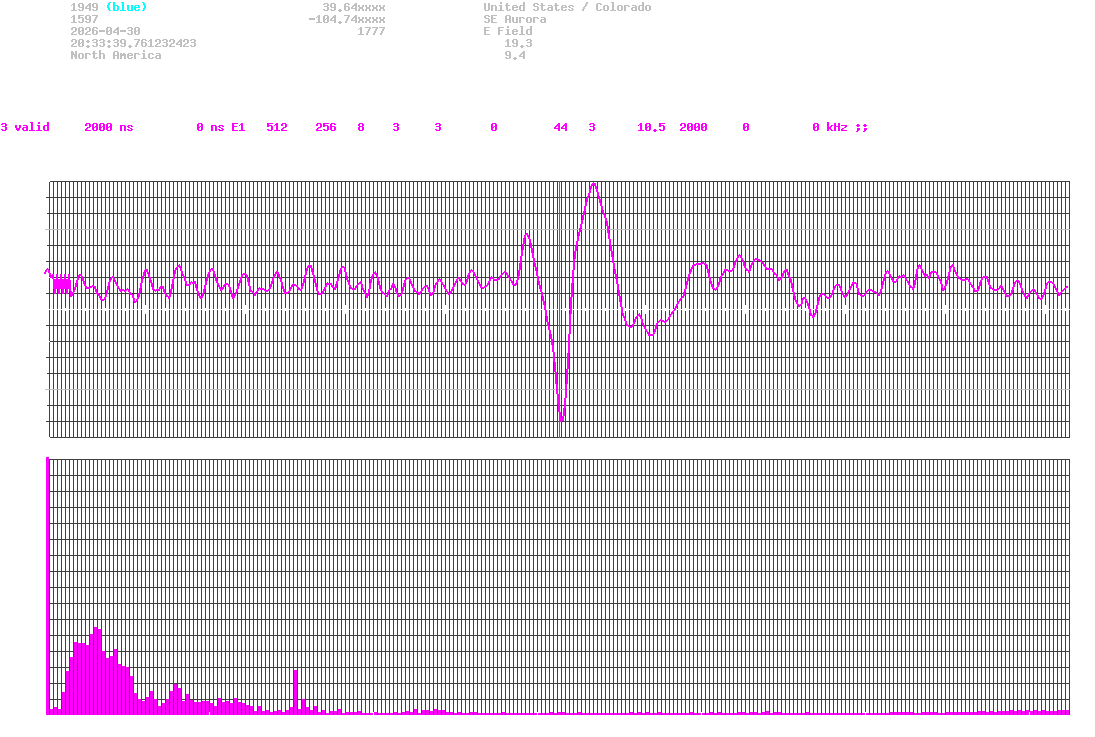The width and height of the screenshot is (1095, 737).
Task: Click the 10.5 gain value
Action: click(651, 127)
